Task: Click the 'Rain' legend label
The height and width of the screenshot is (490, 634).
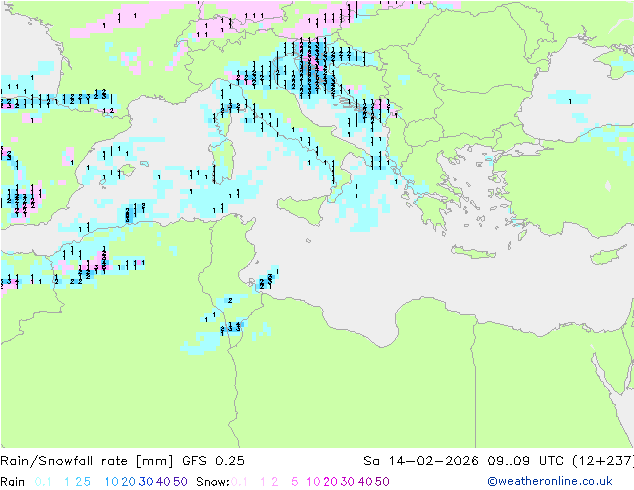Action: (x=13, y=482)
